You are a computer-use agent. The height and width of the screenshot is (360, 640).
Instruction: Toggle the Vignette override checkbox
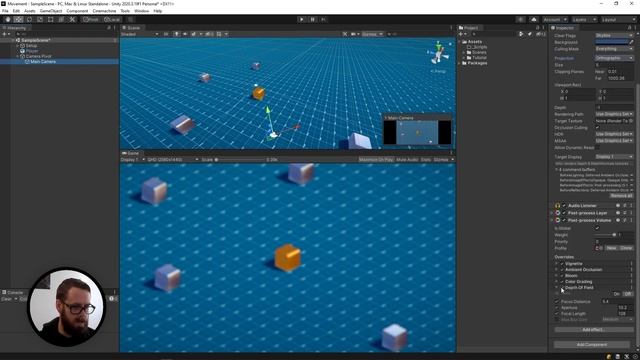tap(562, 264)
